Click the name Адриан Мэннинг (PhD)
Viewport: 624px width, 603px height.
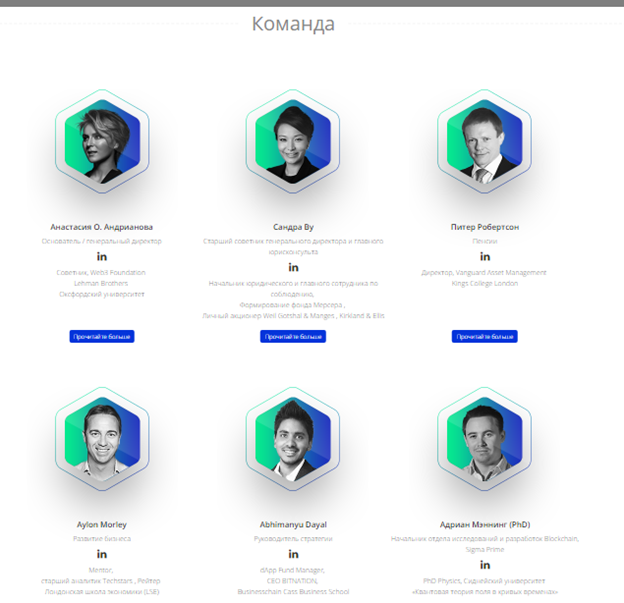point(485,525)
